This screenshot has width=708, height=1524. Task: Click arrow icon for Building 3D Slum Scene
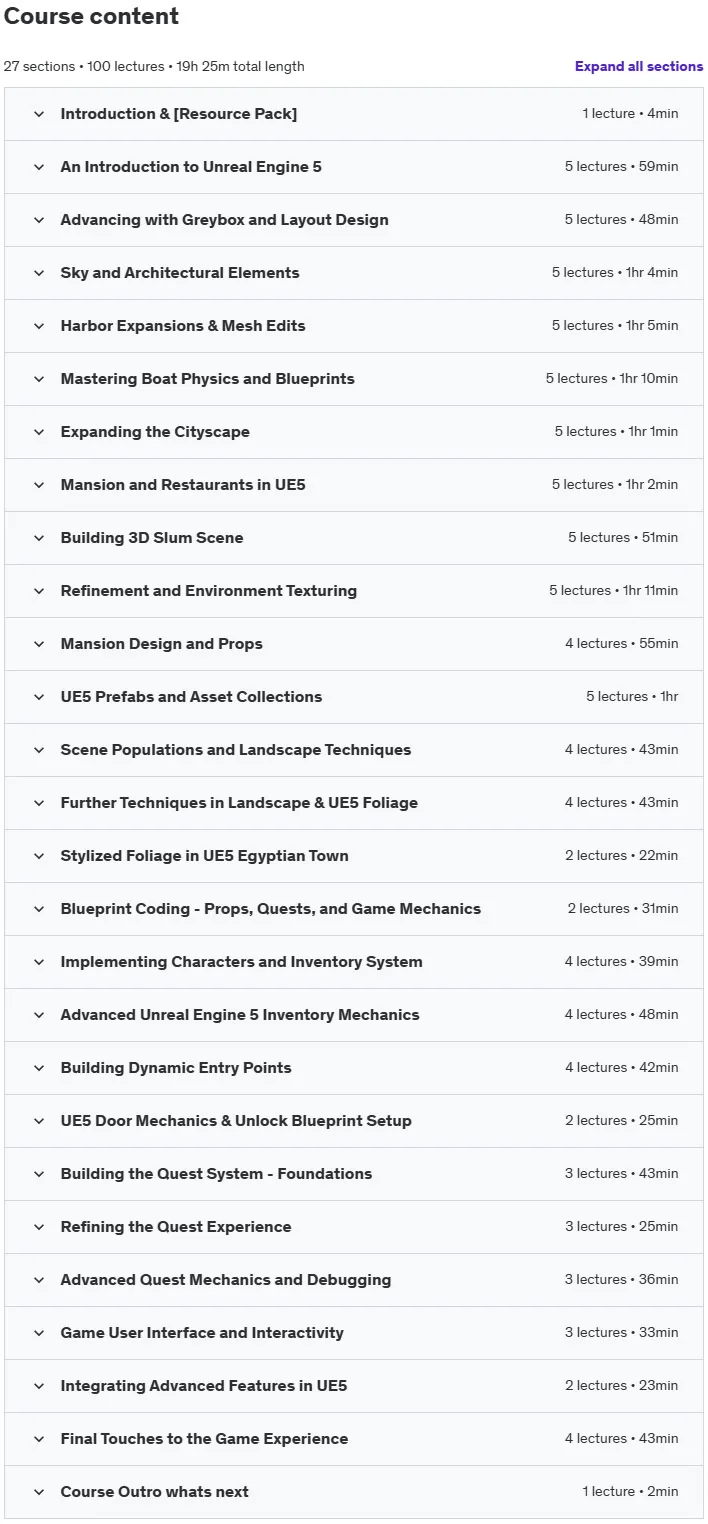point(39,538)
